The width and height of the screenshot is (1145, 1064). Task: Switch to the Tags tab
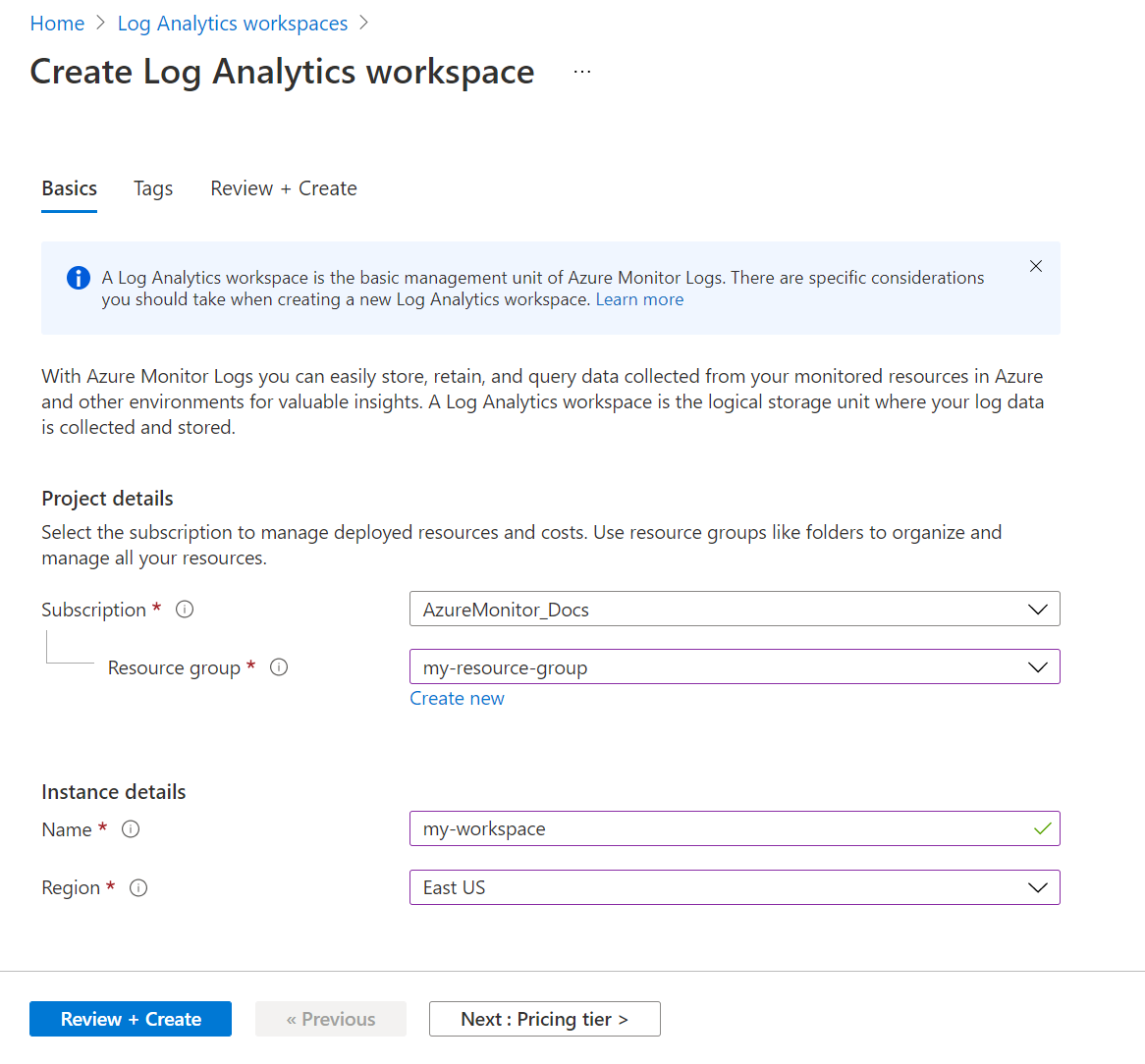tap(153, 188)
